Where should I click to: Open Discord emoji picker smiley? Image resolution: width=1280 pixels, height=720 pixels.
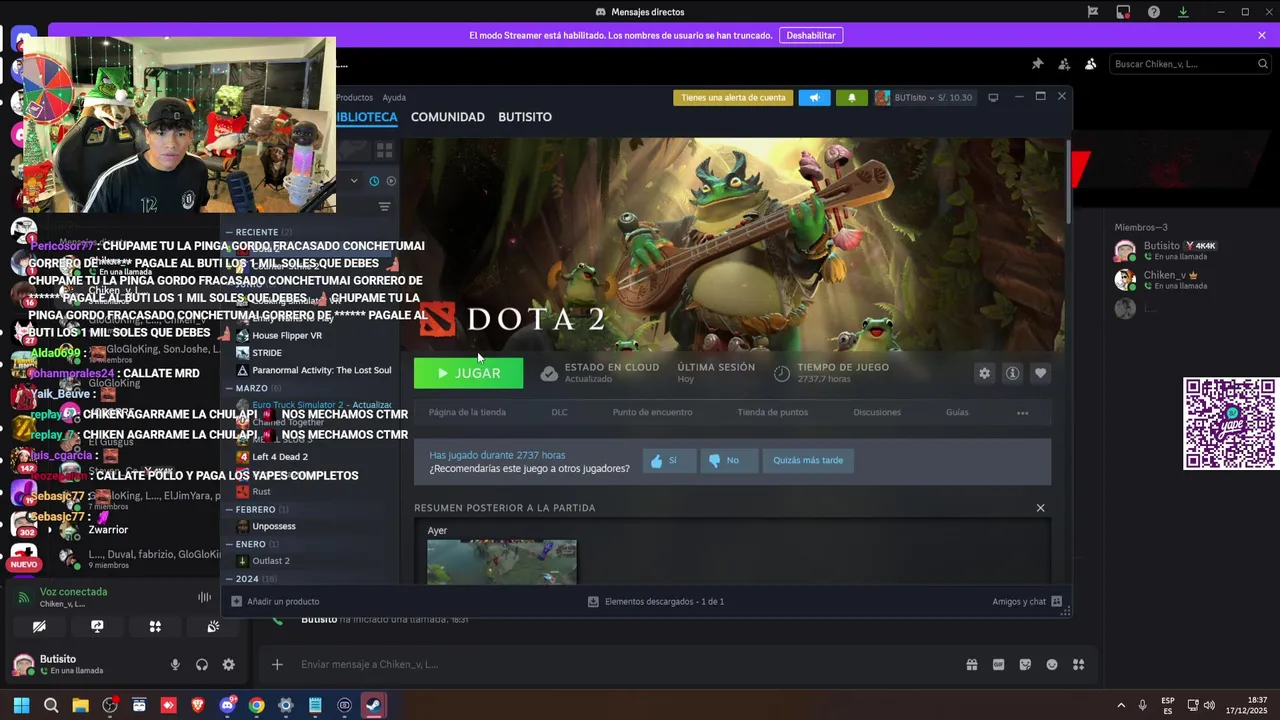pos(1052,664)
